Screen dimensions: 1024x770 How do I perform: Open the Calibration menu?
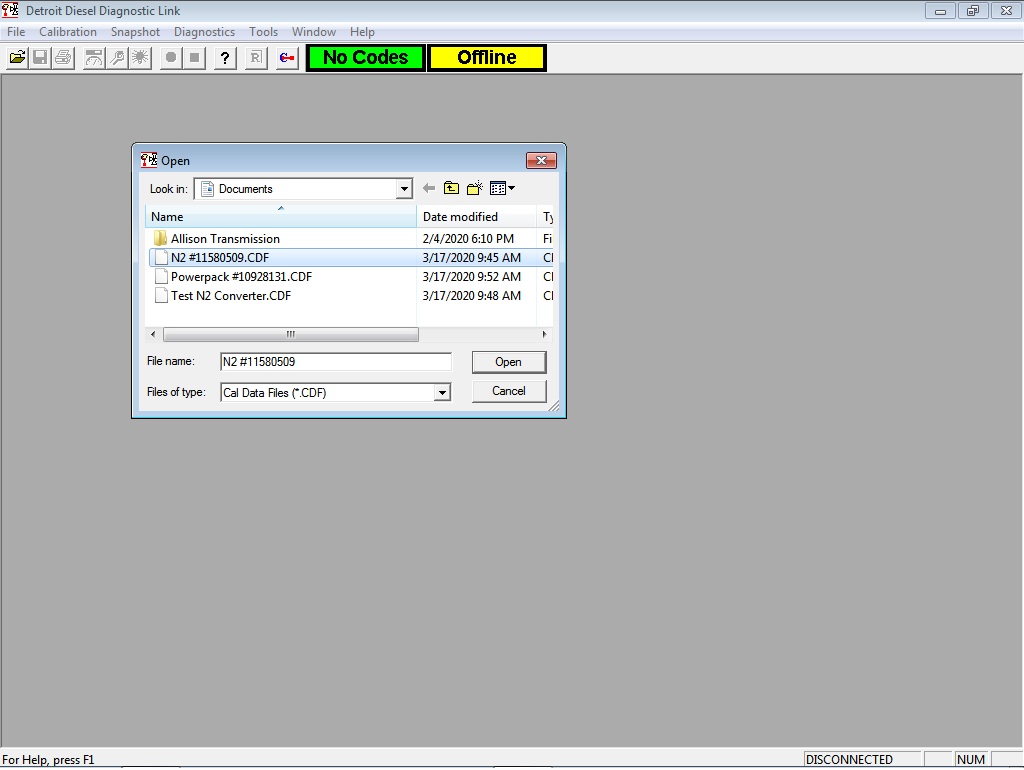point(68,31)
